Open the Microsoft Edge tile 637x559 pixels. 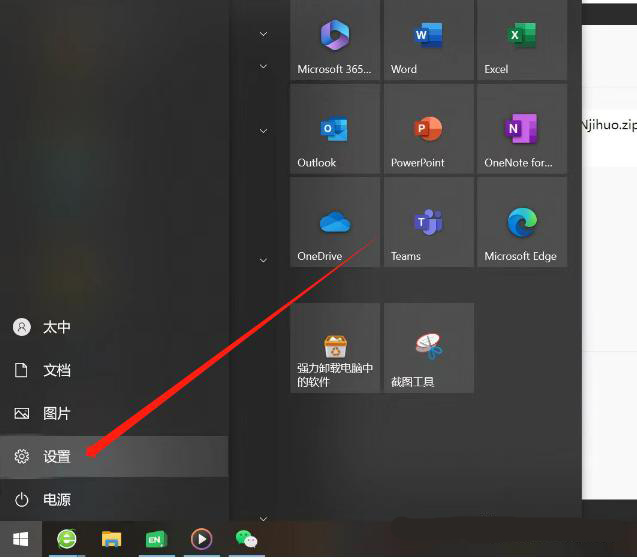click(x=522, y=222)
